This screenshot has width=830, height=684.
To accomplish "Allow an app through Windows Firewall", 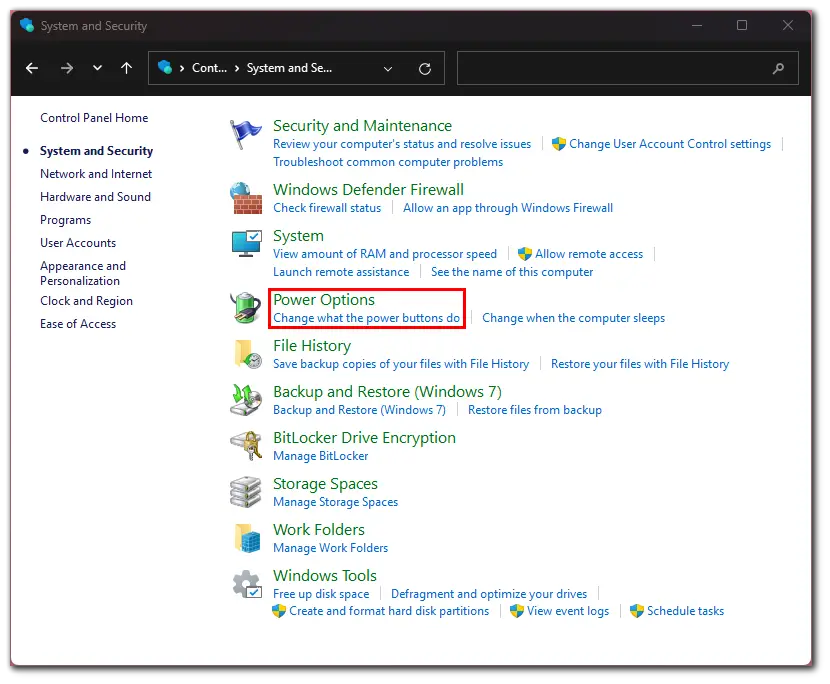I will coord(508,208).
